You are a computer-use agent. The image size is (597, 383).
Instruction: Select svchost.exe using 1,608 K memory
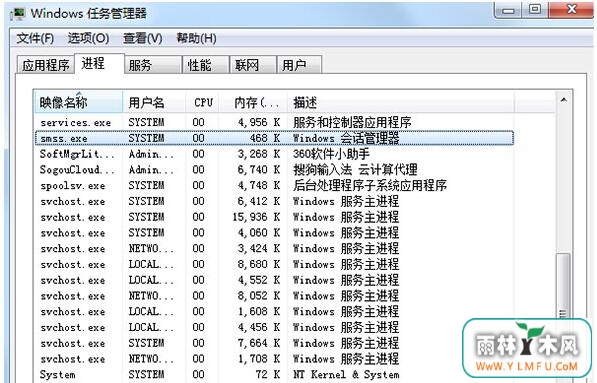point(274,312)
